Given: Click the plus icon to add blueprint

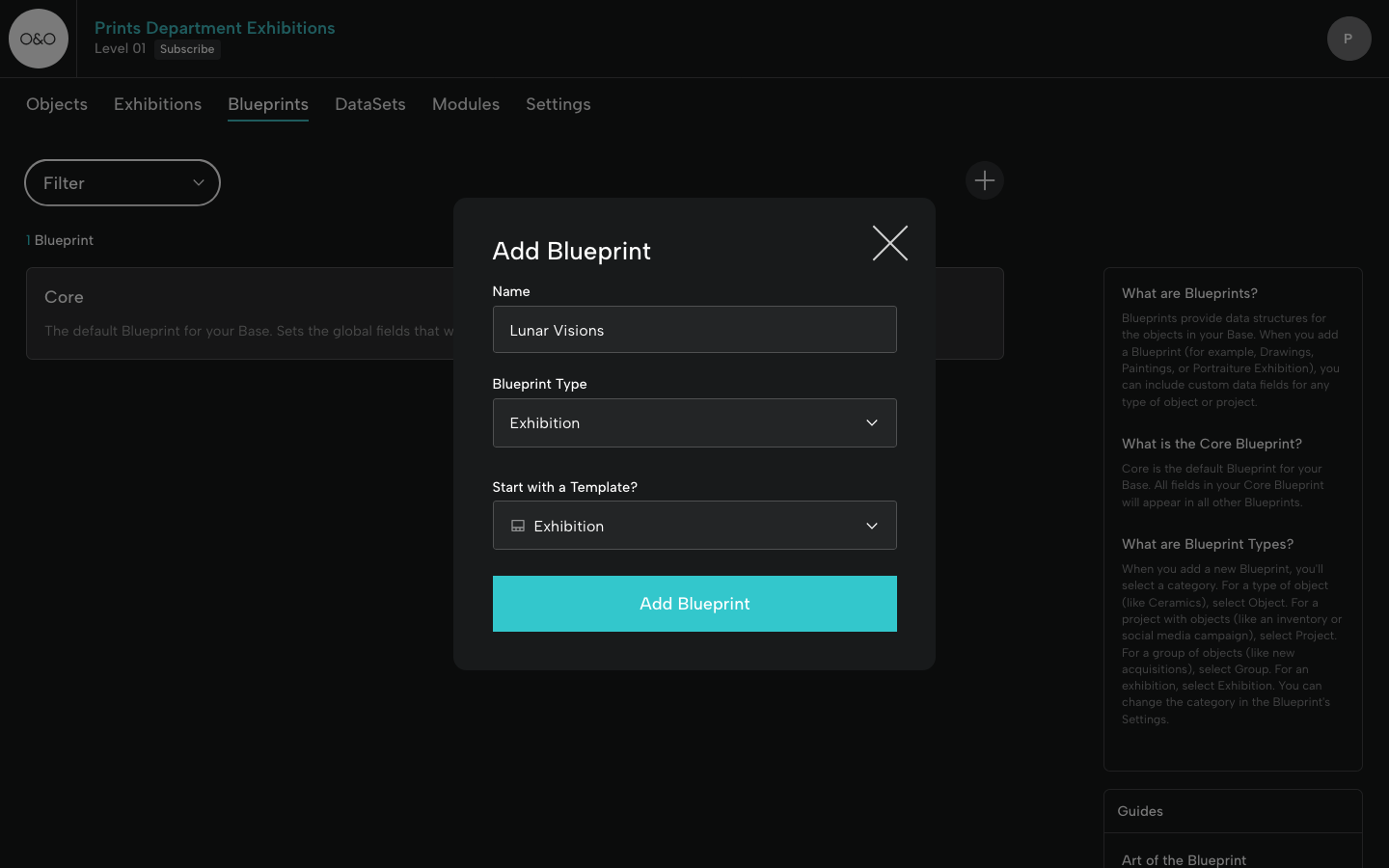Looking at the screenshot, I should 984,180.
